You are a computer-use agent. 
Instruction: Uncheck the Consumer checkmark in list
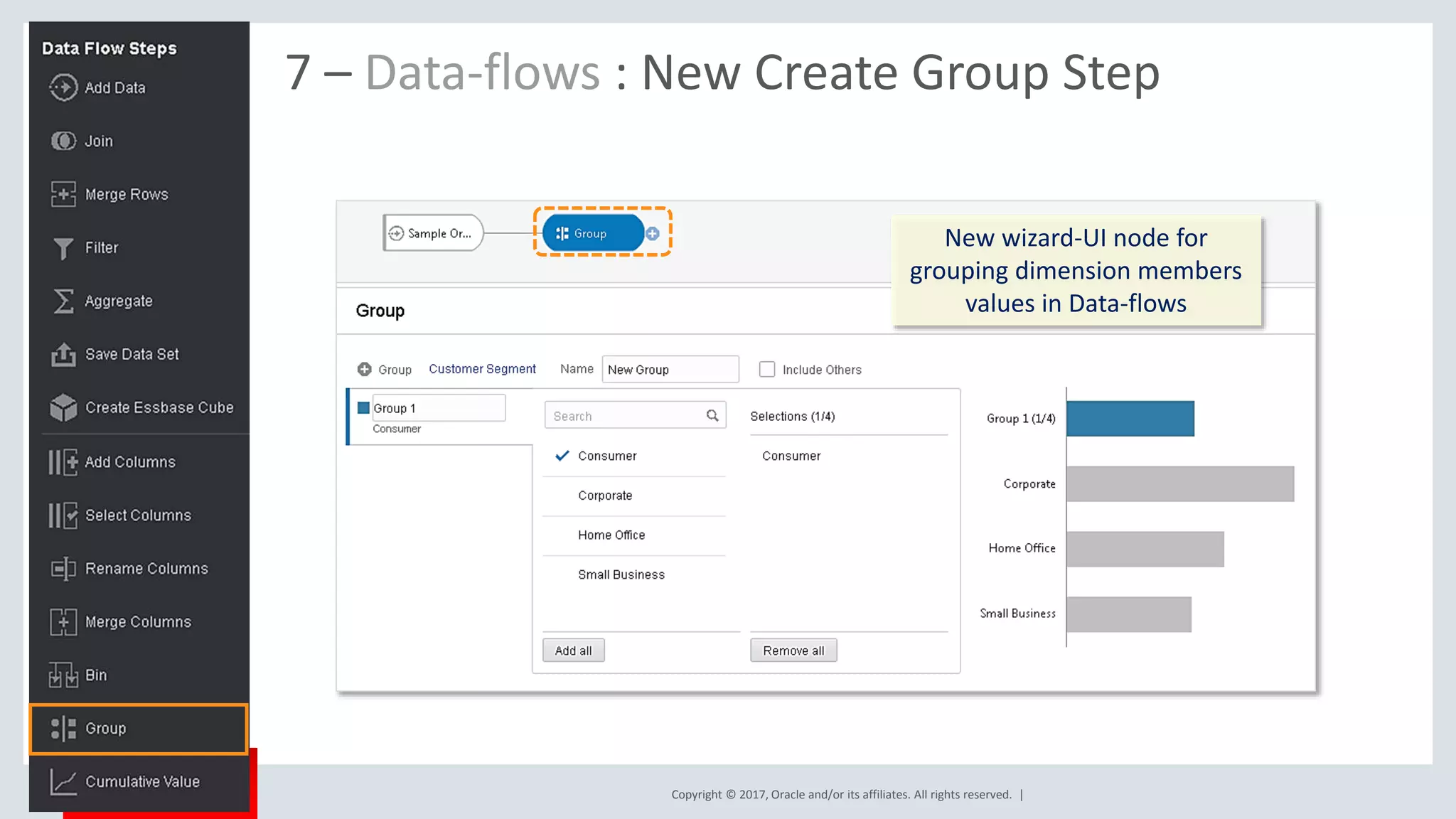(x=562, y=456)
